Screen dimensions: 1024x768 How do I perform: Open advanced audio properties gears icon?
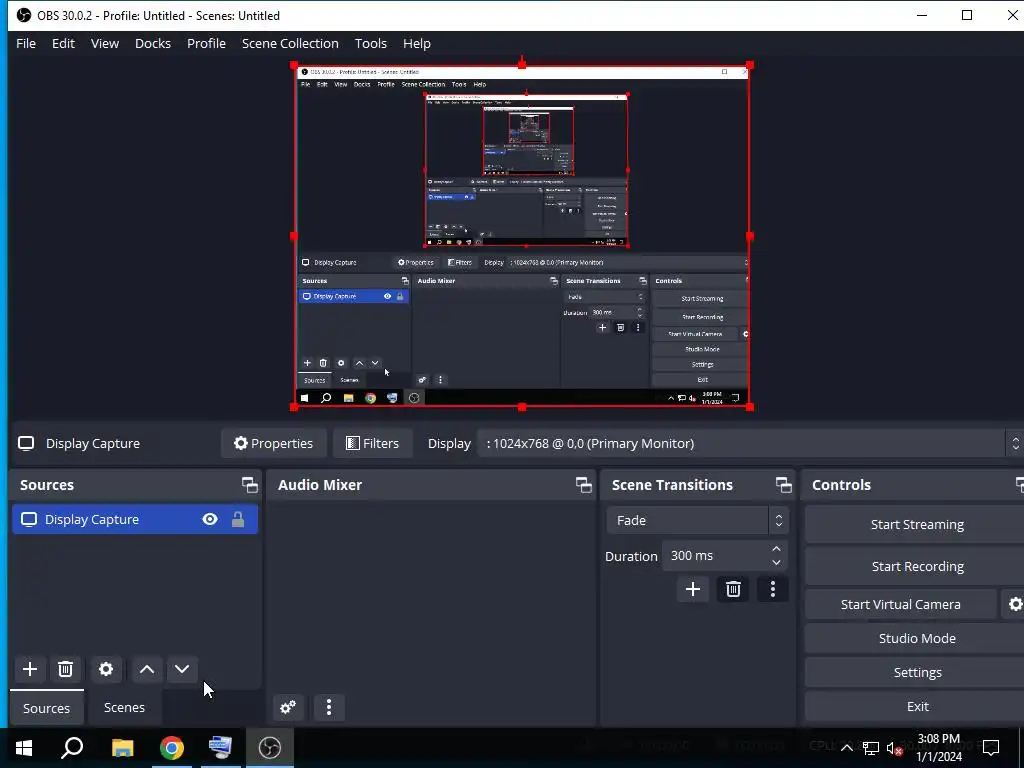pos(288,707)
